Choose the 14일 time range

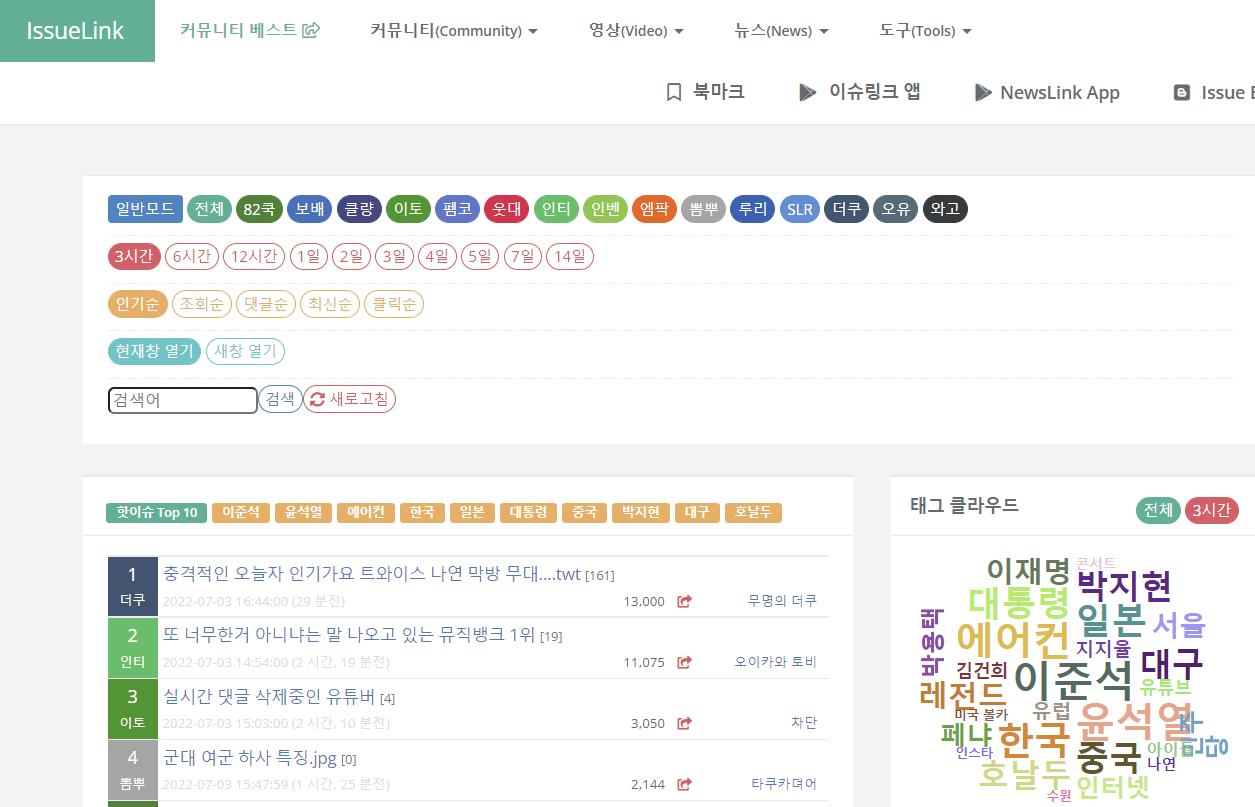pyautogui.click(x=570, y=257)
